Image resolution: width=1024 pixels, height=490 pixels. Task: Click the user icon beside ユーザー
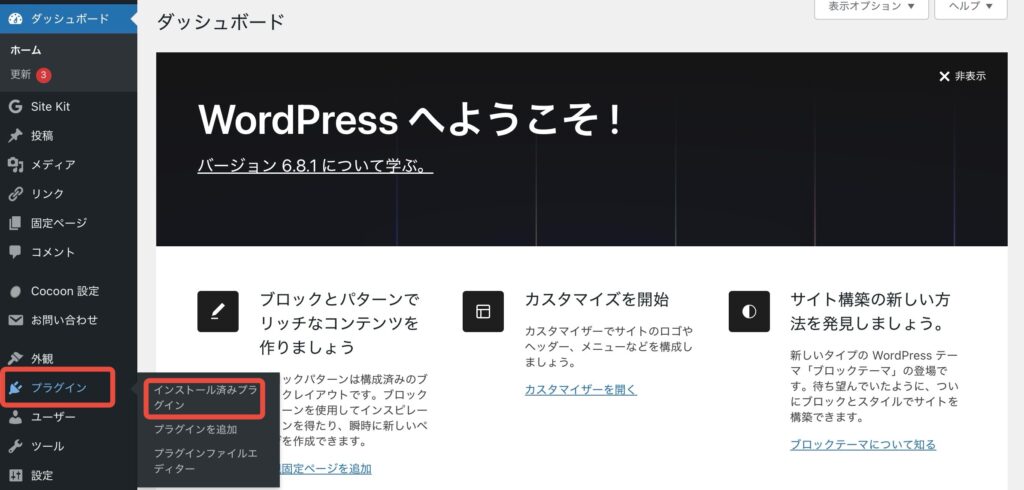click(x=15, y=417)
